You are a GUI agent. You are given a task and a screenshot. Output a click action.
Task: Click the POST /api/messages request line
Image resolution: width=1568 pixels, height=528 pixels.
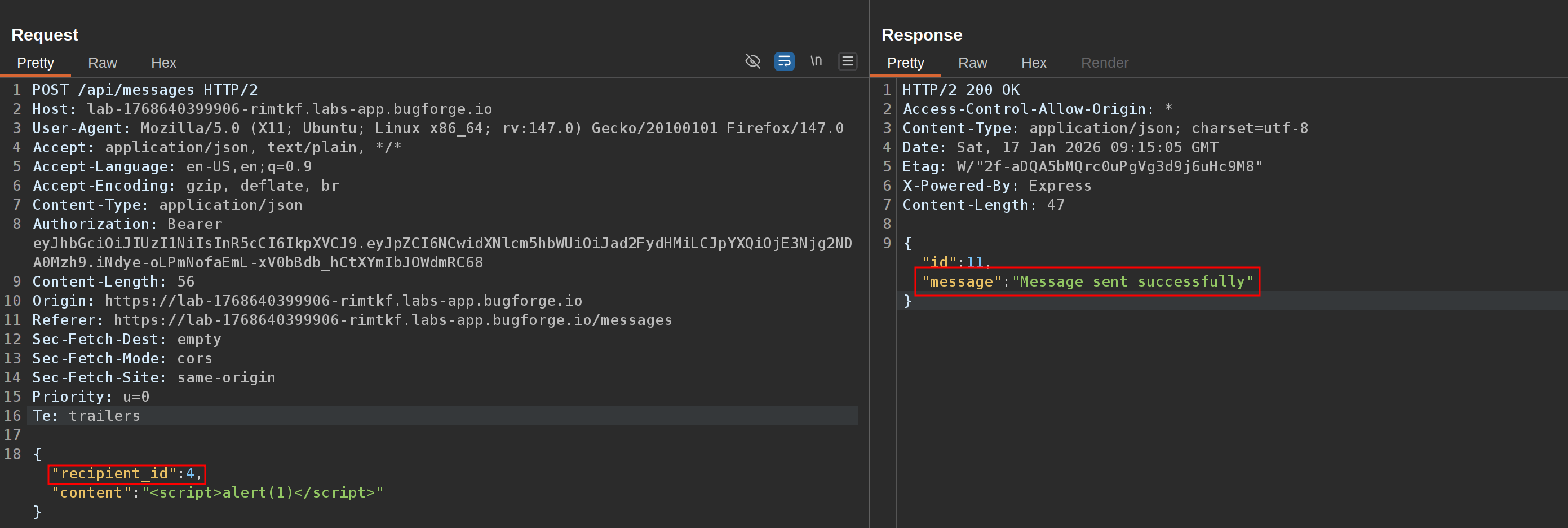coord(145,90)
